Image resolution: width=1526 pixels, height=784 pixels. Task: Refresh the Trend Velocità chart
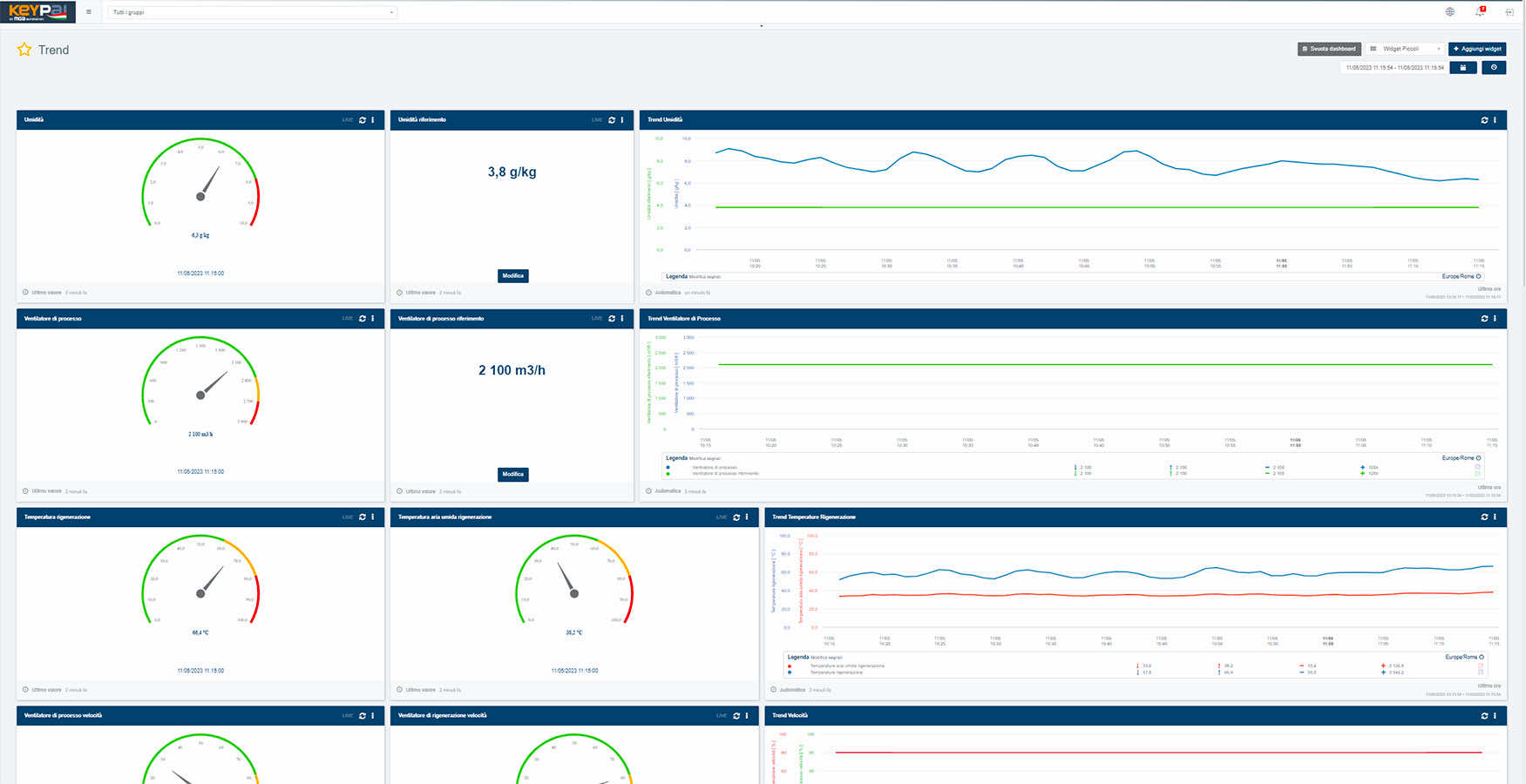pos(1485,716)
